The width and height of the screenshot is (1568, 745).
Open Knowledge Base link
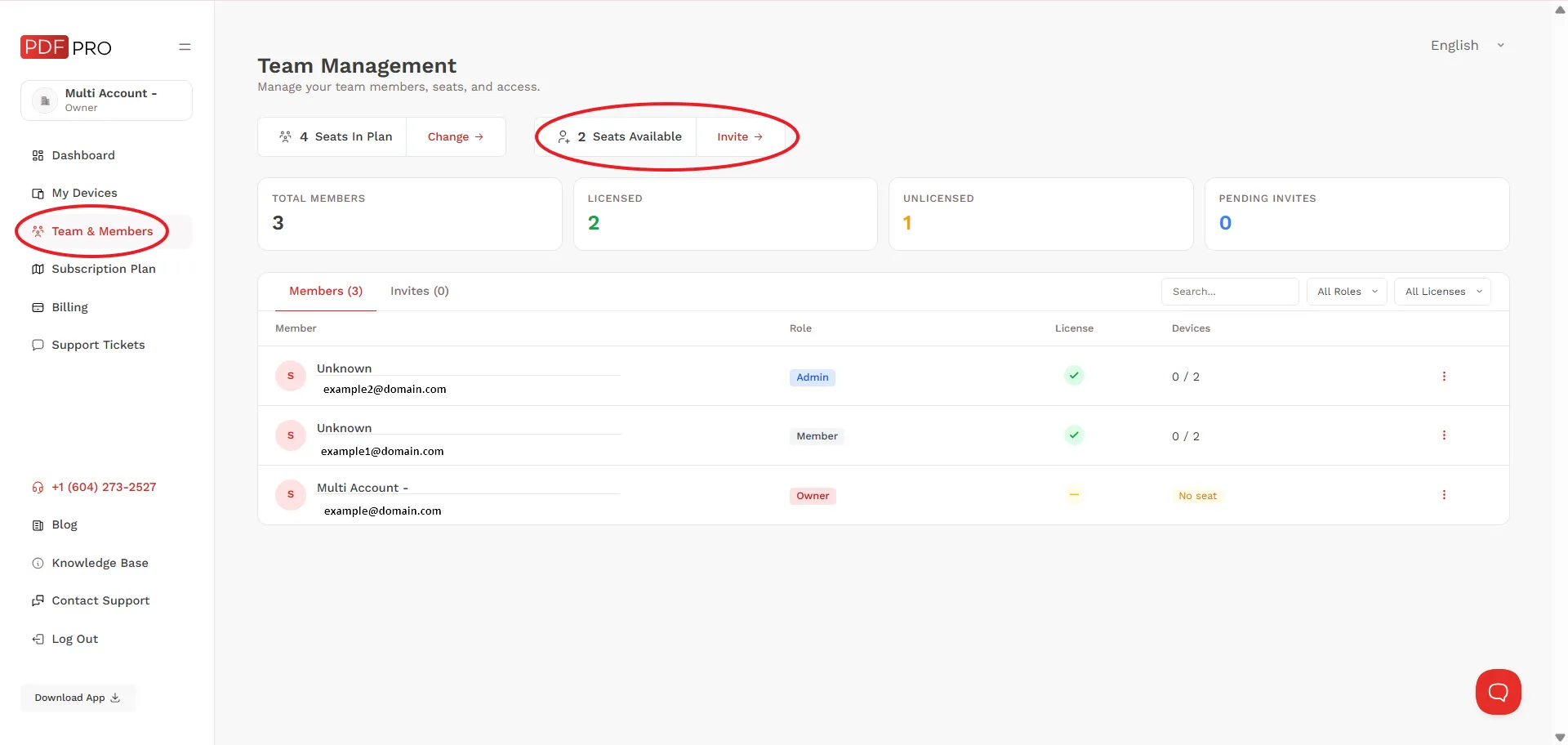click(90, 563)
